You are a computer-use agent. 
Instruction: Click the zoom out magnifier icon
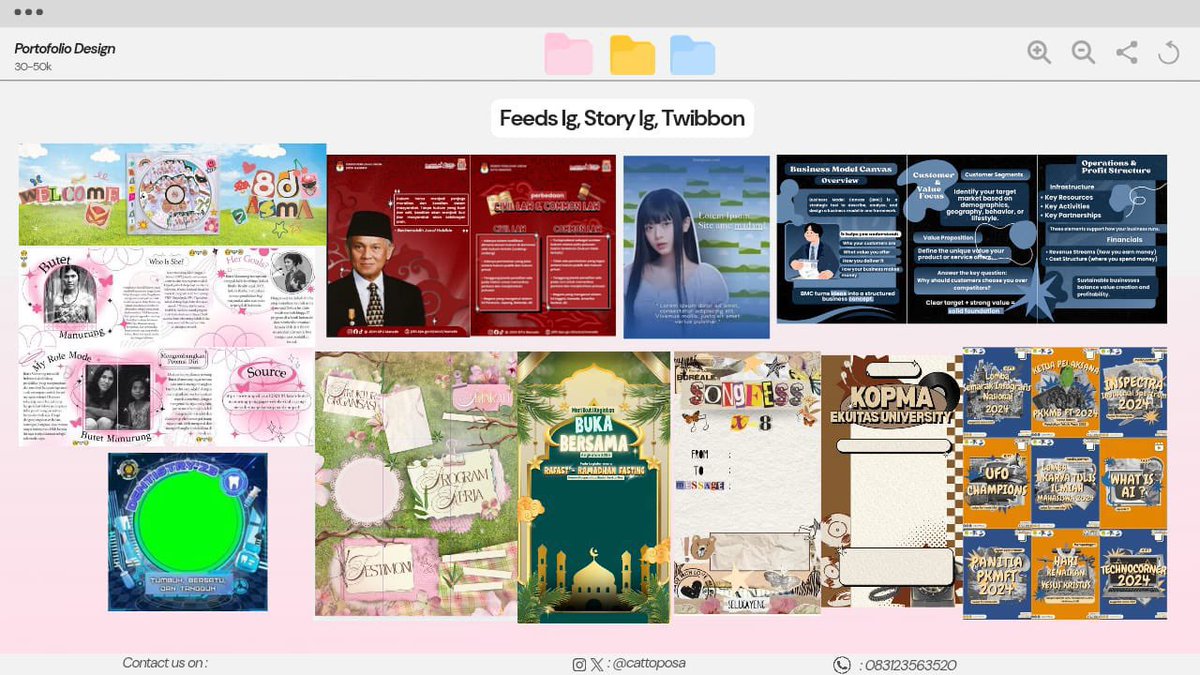click(x=1083, y=53)
